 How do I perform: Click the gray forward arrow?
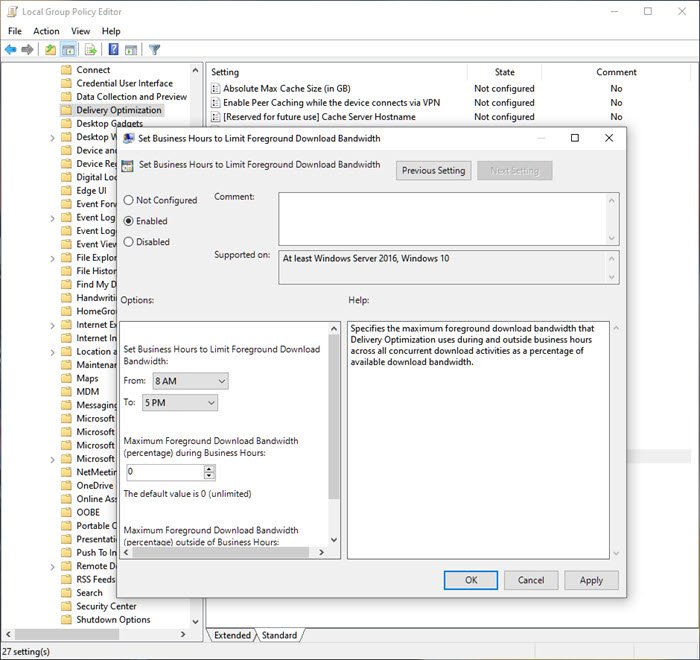[x=27, y=50]
